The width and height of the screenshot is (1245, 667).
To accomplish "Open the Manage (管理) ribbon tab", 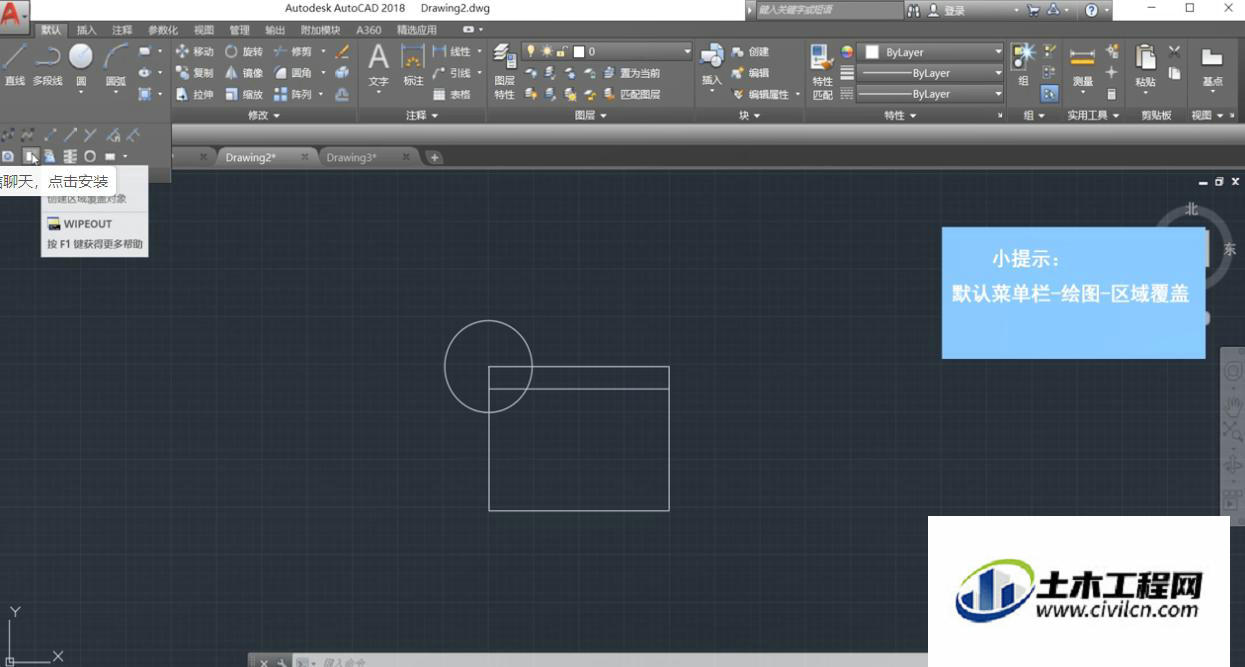I will pyautogui.click(x=240, y=30).
